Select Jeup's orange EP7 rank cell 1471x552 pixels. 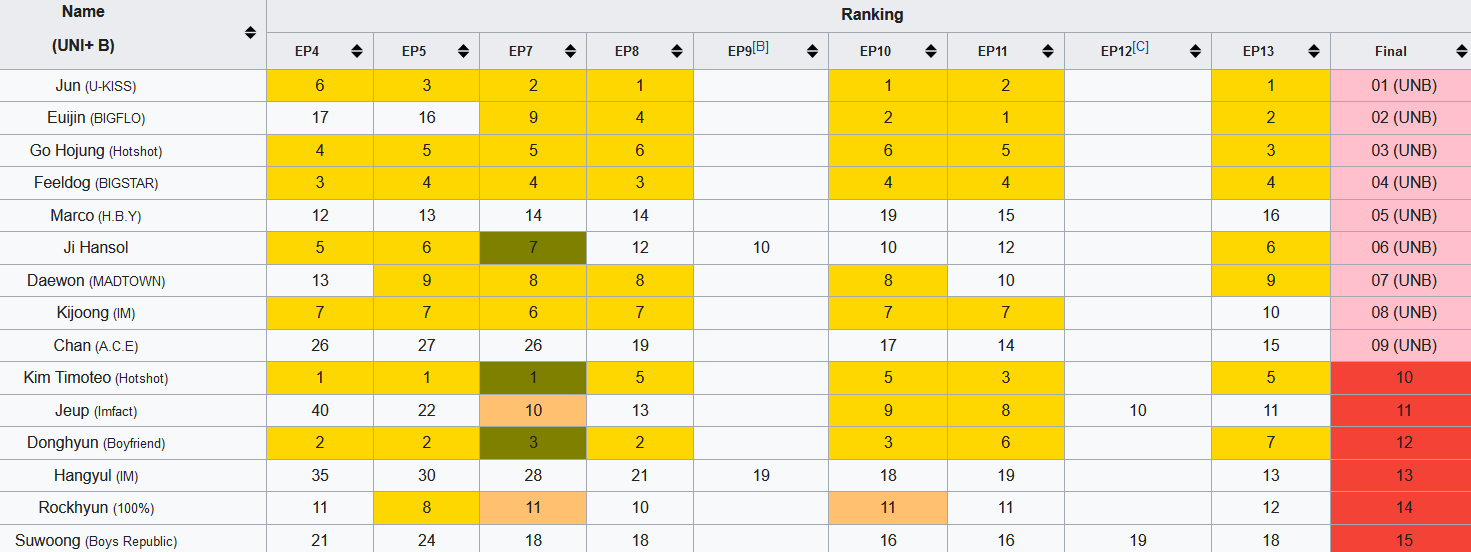click(x=533, y=410)
